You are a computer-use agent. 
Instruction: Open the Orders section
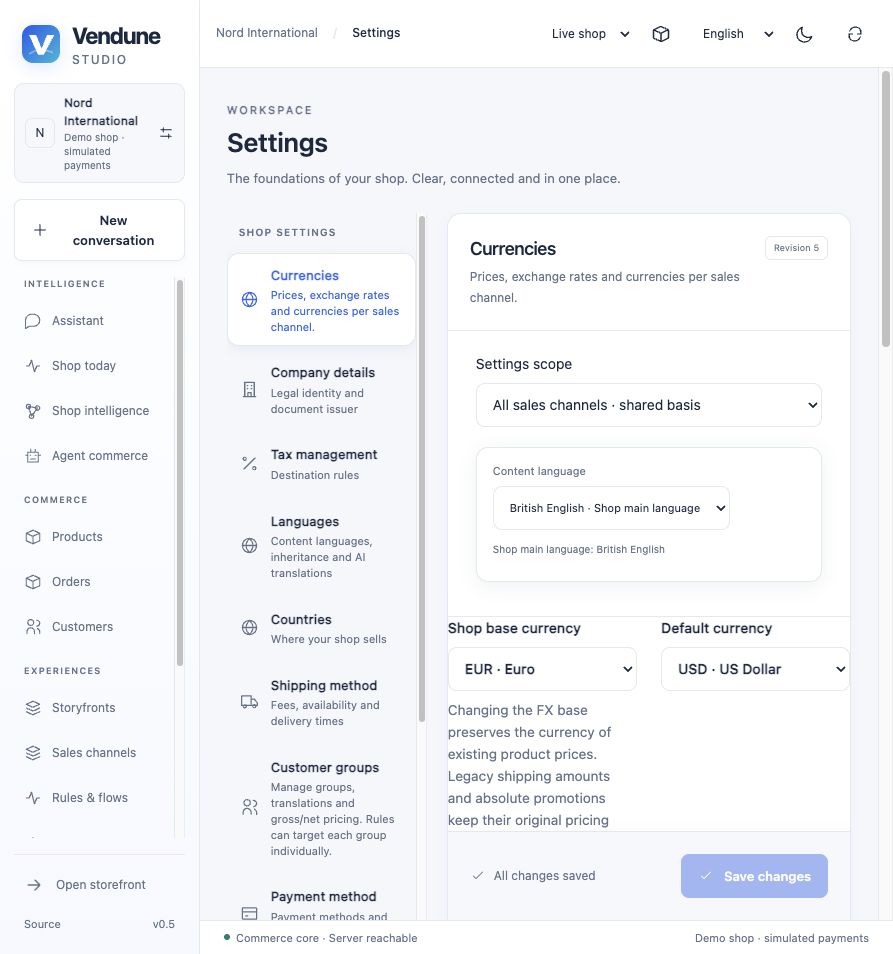click(94, 582)
